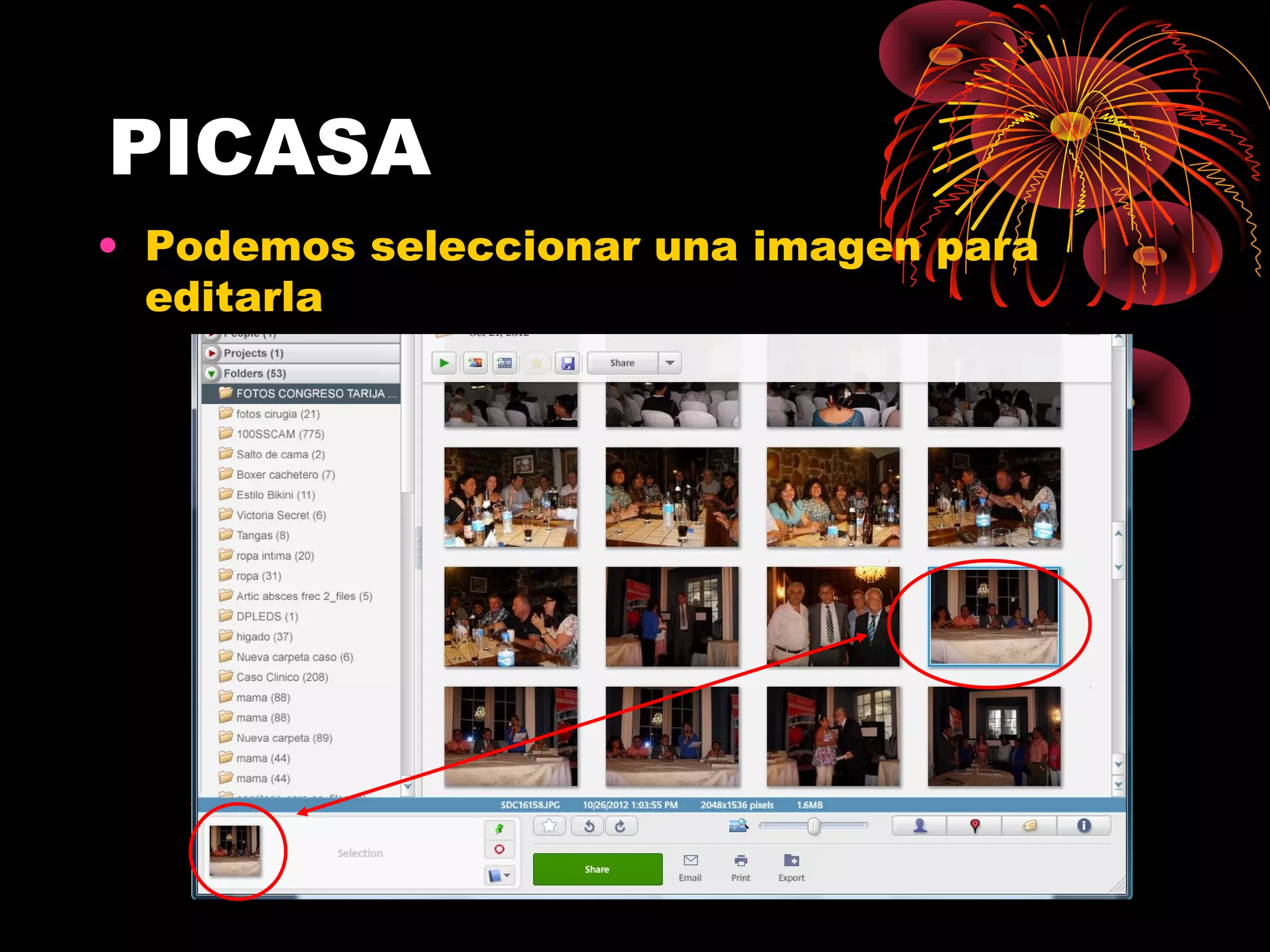This screenshot has width=1270, height=952.
Task: Click the folder list scroll-down arrow
Action: tap(407, 786)
